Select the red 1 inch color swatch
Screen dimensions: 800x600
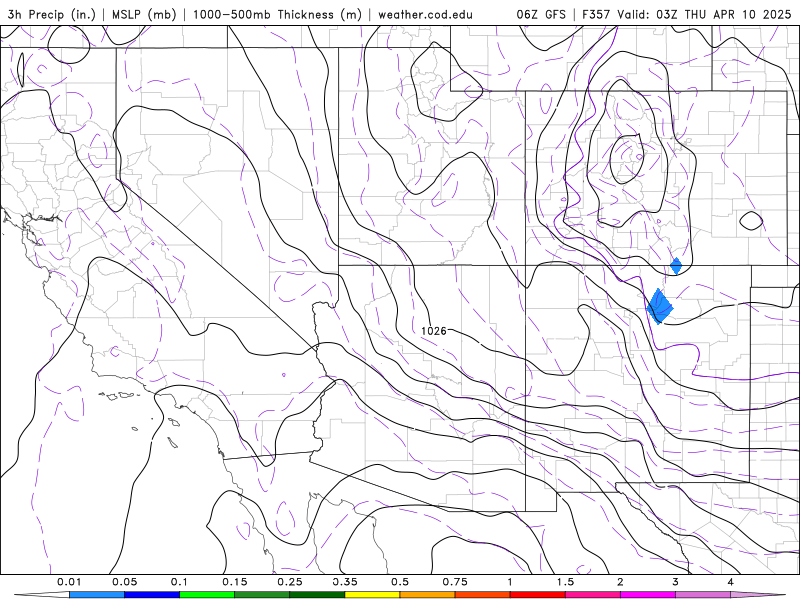click(538, 594)
